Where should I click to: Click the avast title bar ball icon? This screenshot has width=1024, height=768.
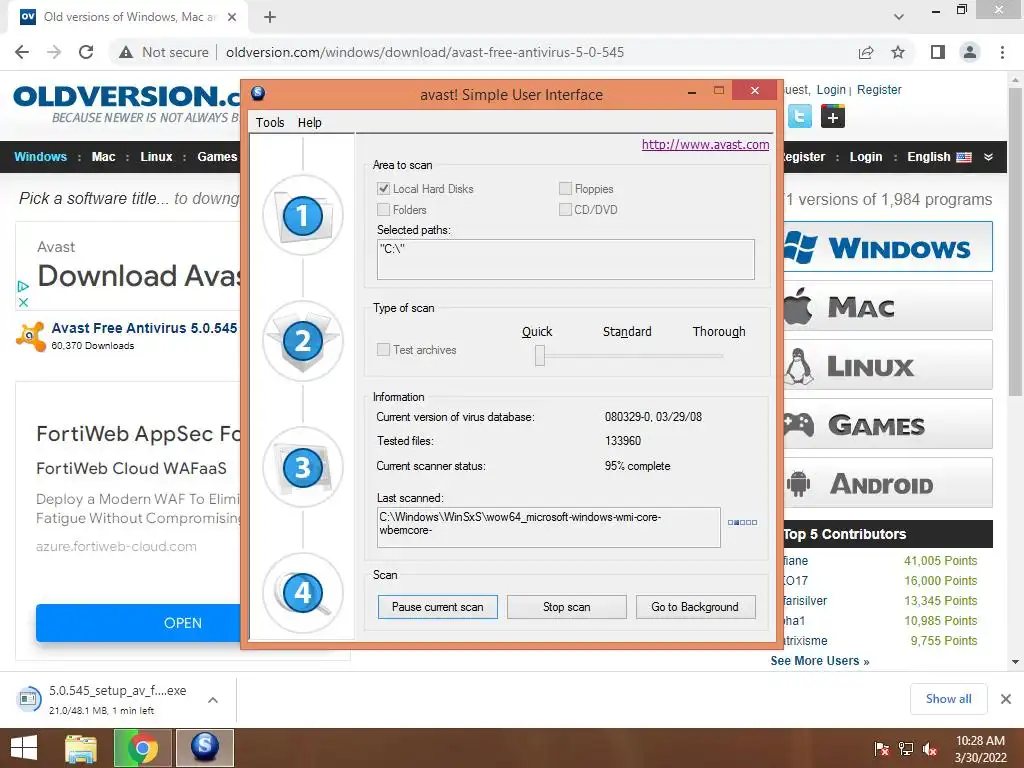258,93
